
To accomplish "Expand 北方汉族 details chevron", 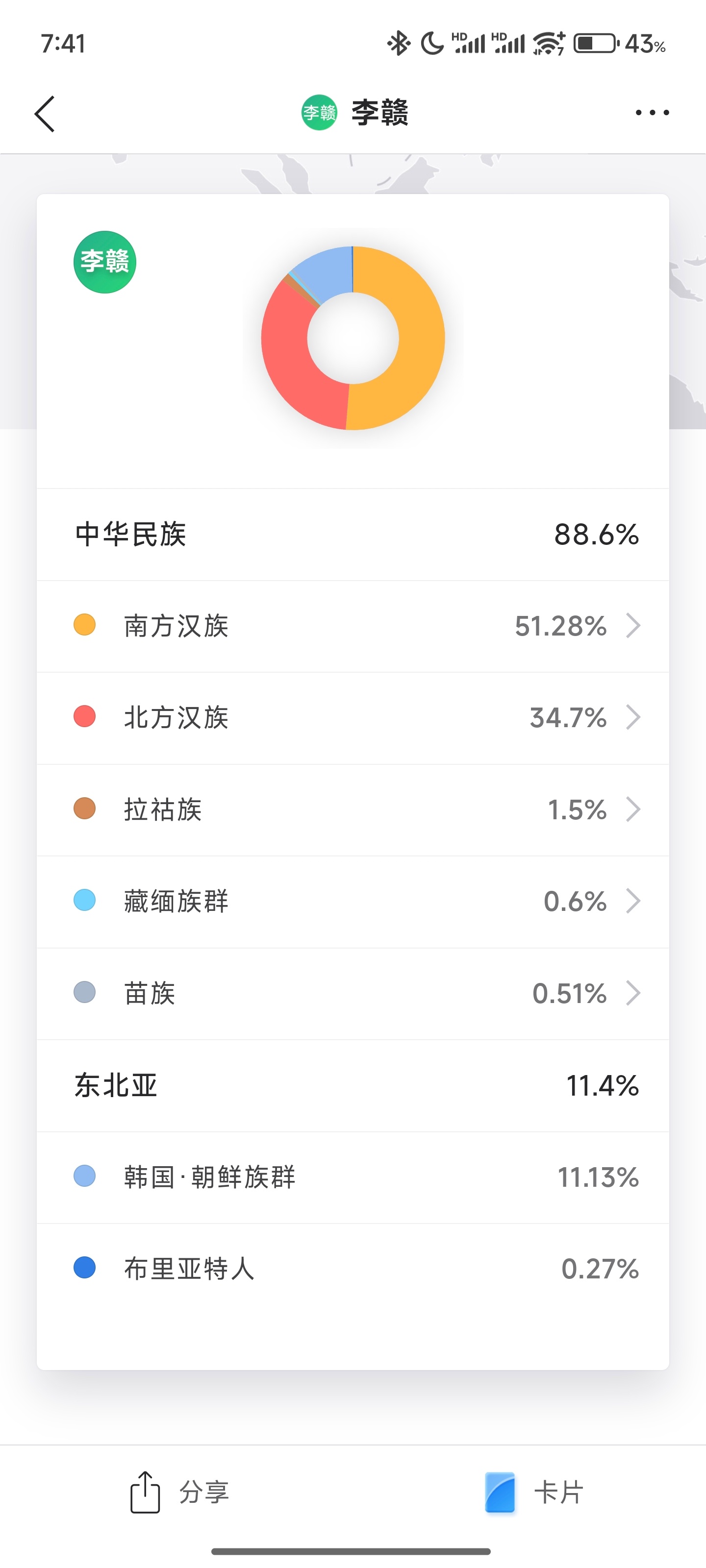I will point(633,718).
